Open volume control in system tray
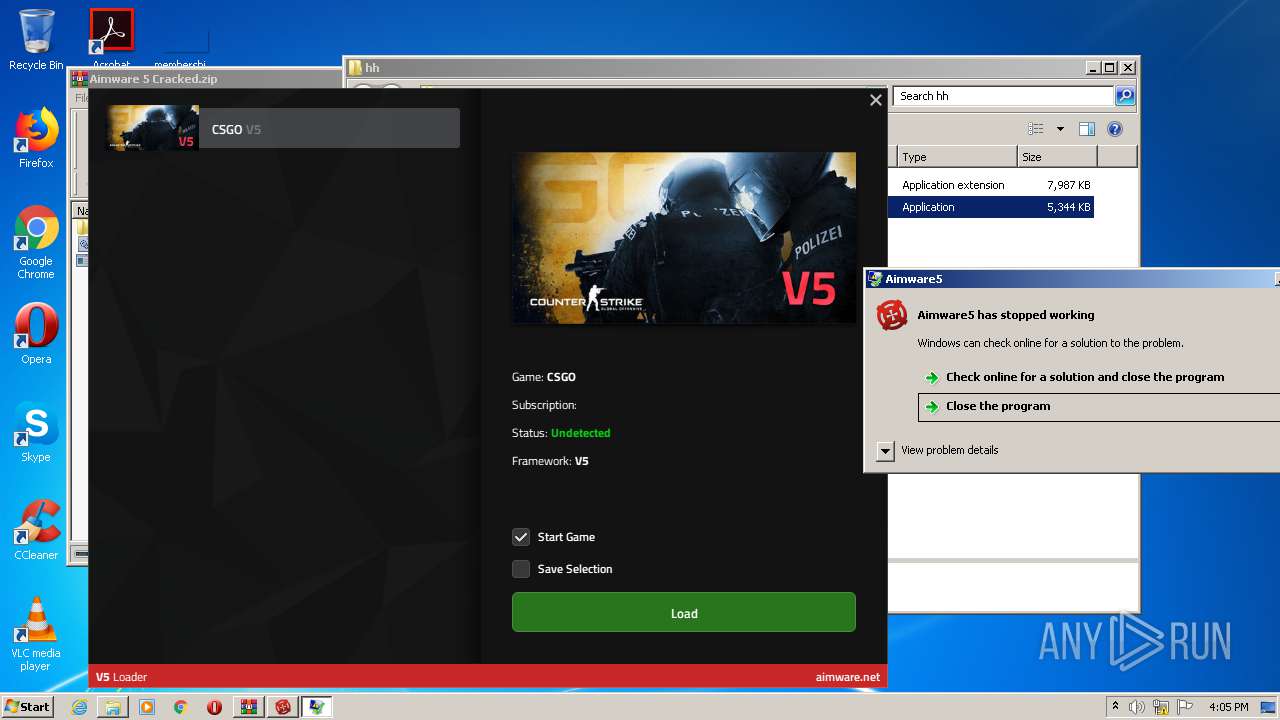This screenshot has width=1280, height=720. [1137, 707]
